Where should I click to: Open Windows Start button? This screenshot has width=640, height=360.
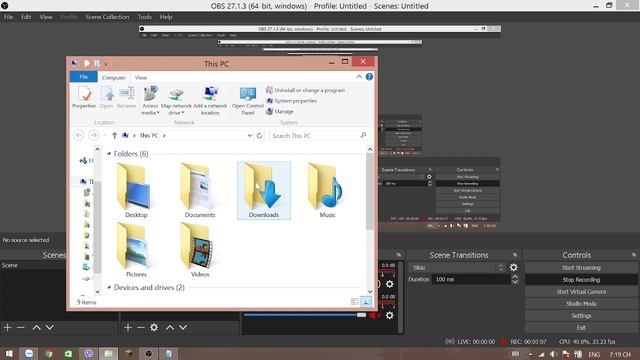[x=9, y=353]
